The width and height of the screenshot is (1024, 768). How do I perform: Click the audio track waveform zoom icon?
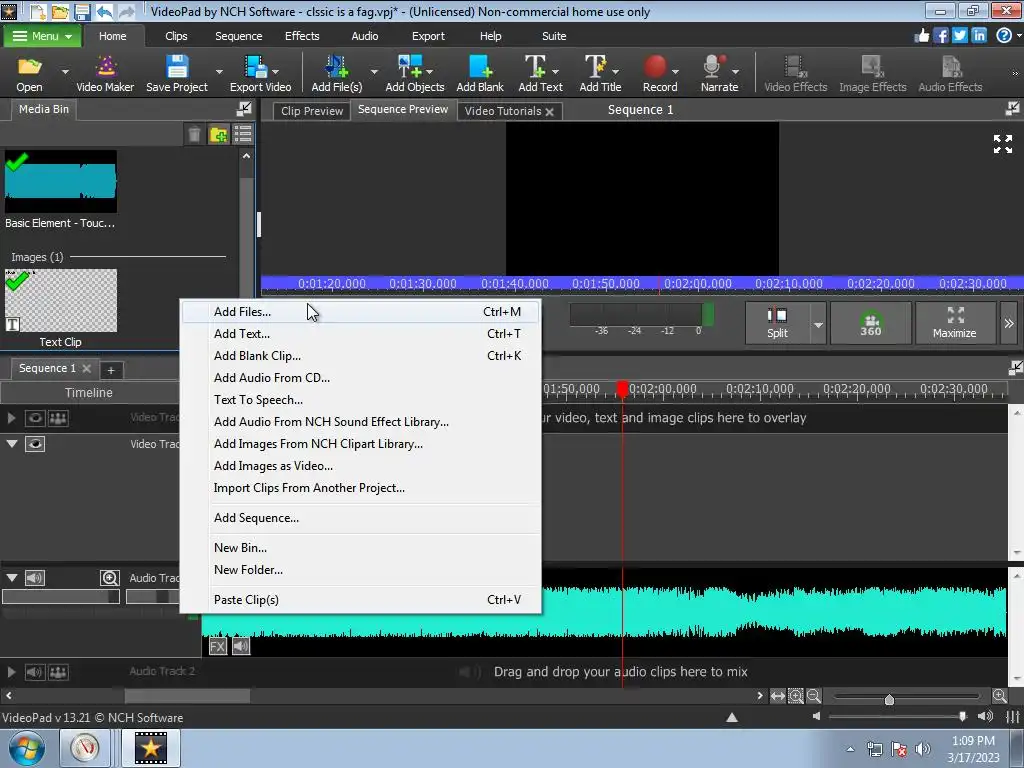110,578
